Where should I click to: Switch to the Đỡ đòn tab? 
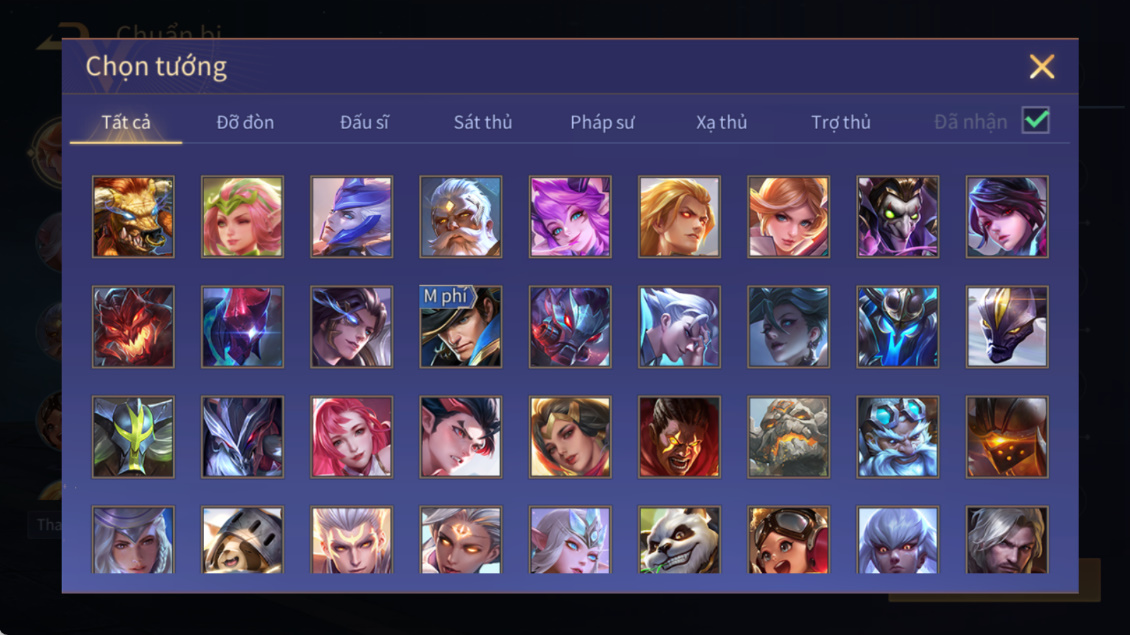coord(245,122)
